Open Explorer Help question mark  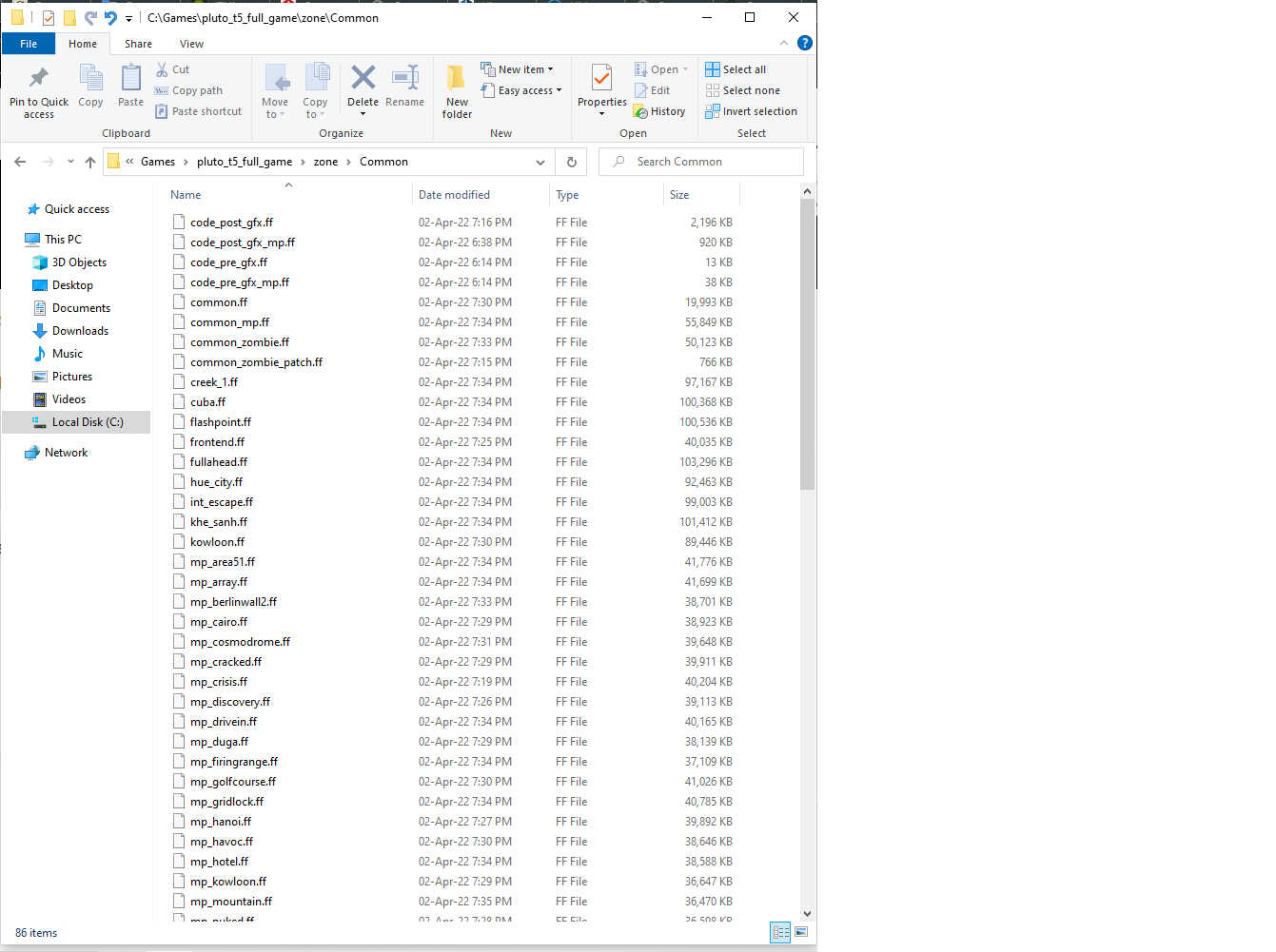805,43
